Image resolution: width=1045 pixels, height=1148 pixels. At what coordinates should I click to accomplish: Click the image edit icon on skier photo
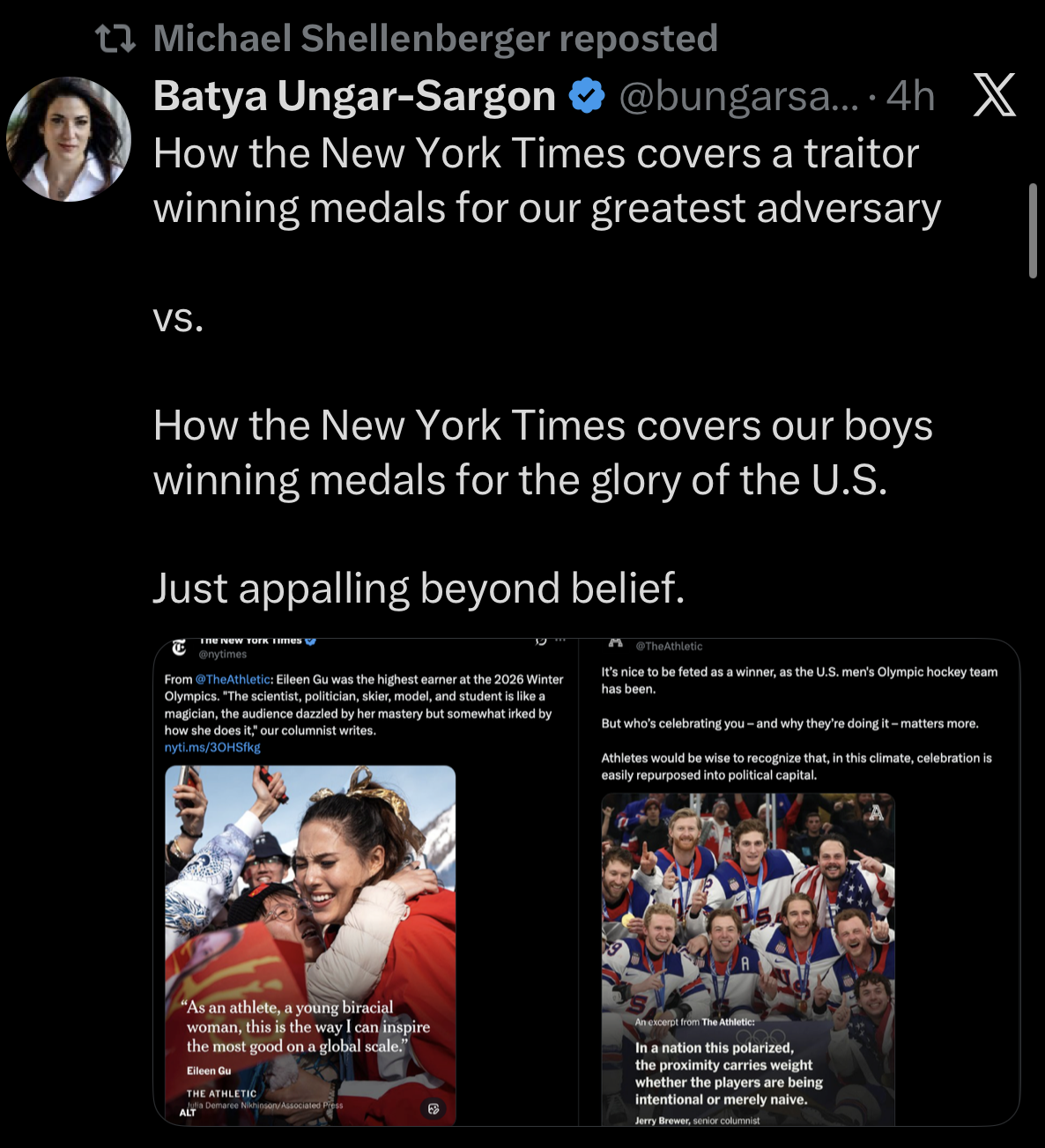[x=434, y=1108]
